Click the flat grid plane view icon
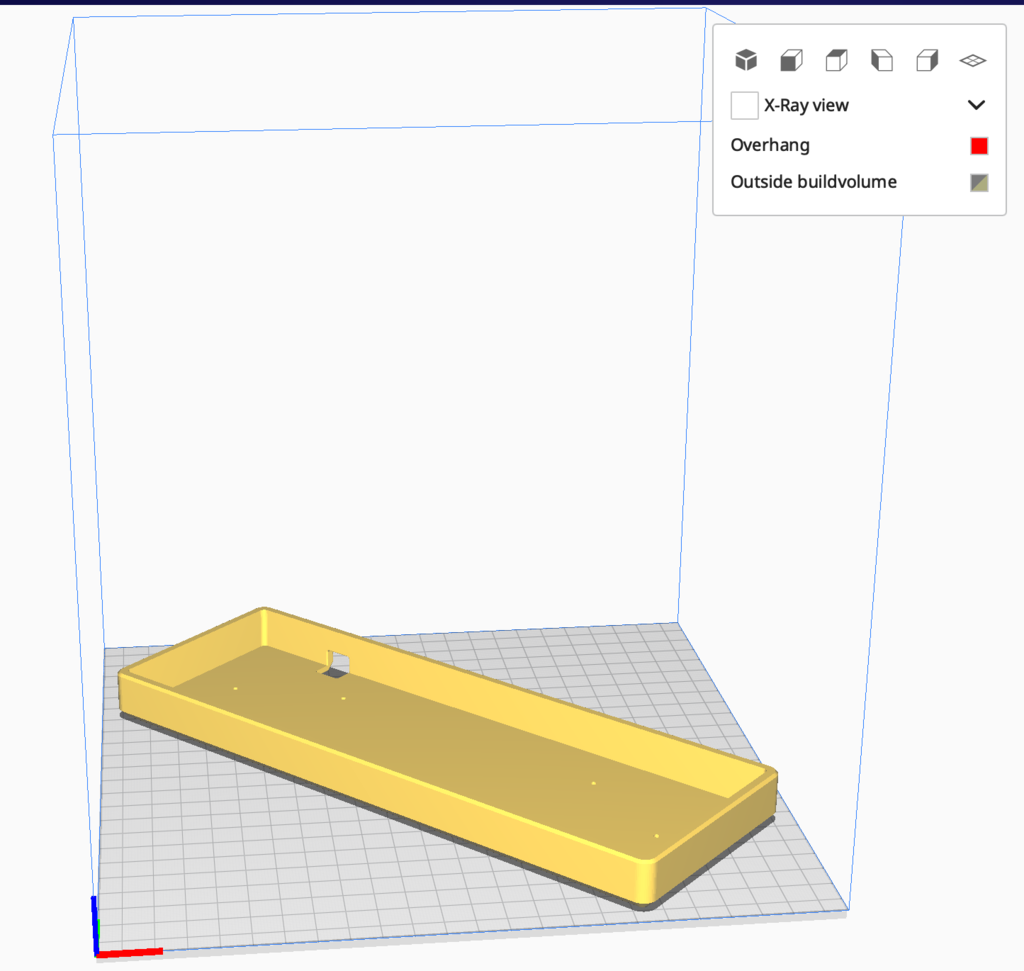The height and width of the screenshot is (971, 1024). (972, 61)
